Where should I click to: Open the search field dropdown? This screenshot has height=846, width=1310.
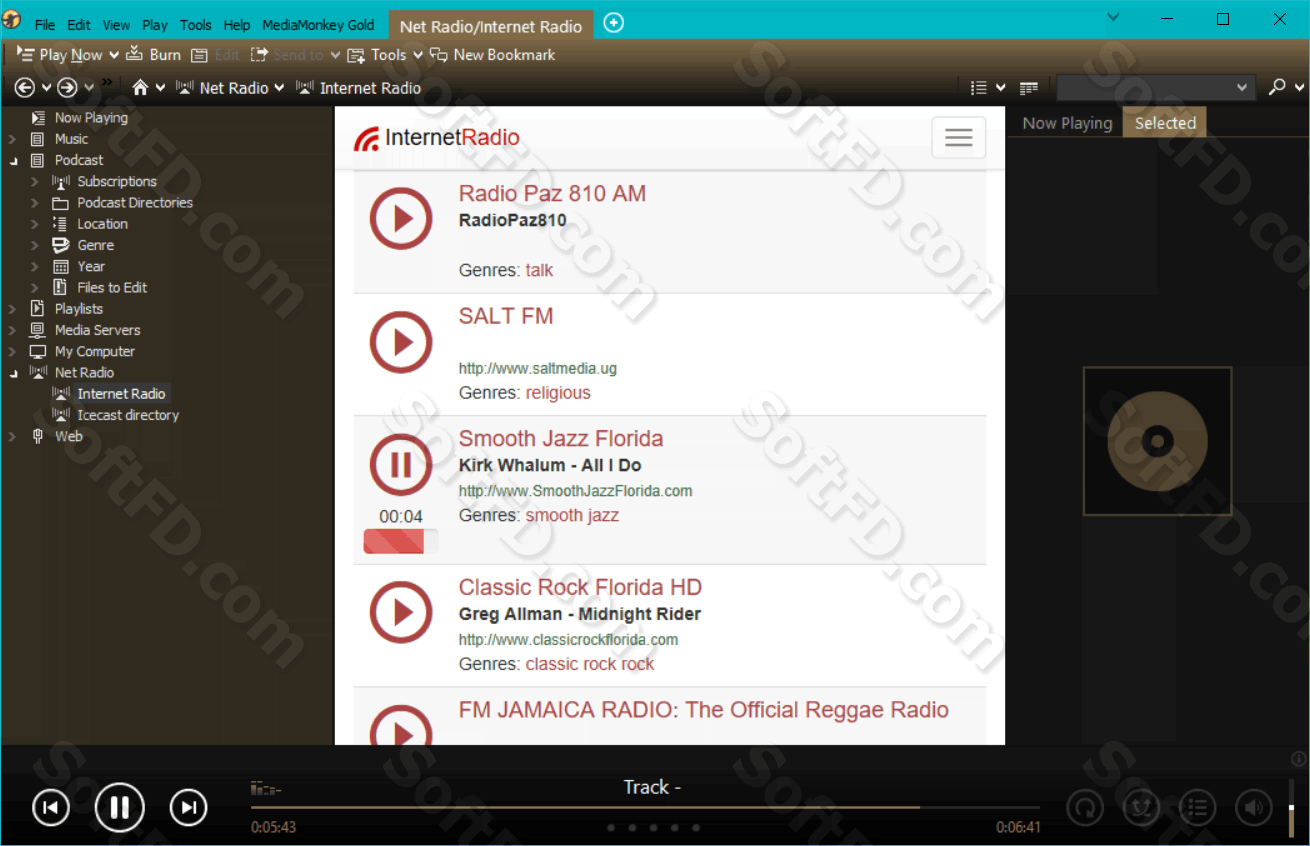pyautogui.click(x=1243, y=88)
